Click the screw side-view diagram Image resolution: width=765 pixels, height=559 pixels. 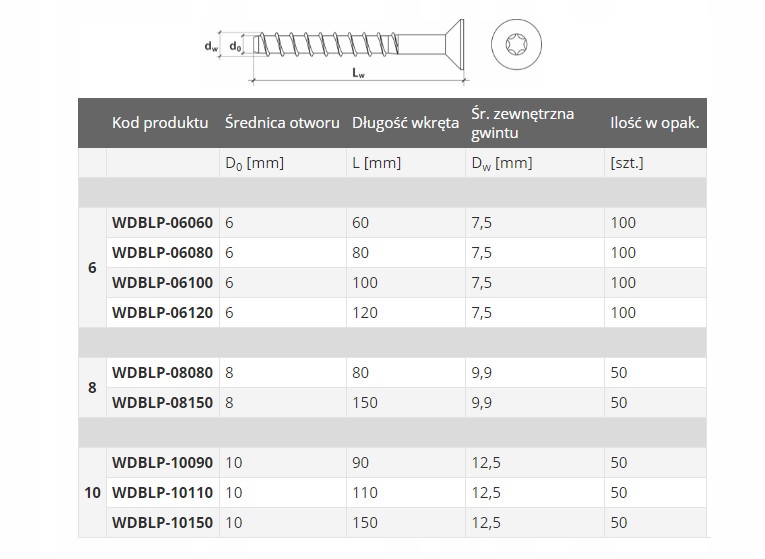coord(360,45)
